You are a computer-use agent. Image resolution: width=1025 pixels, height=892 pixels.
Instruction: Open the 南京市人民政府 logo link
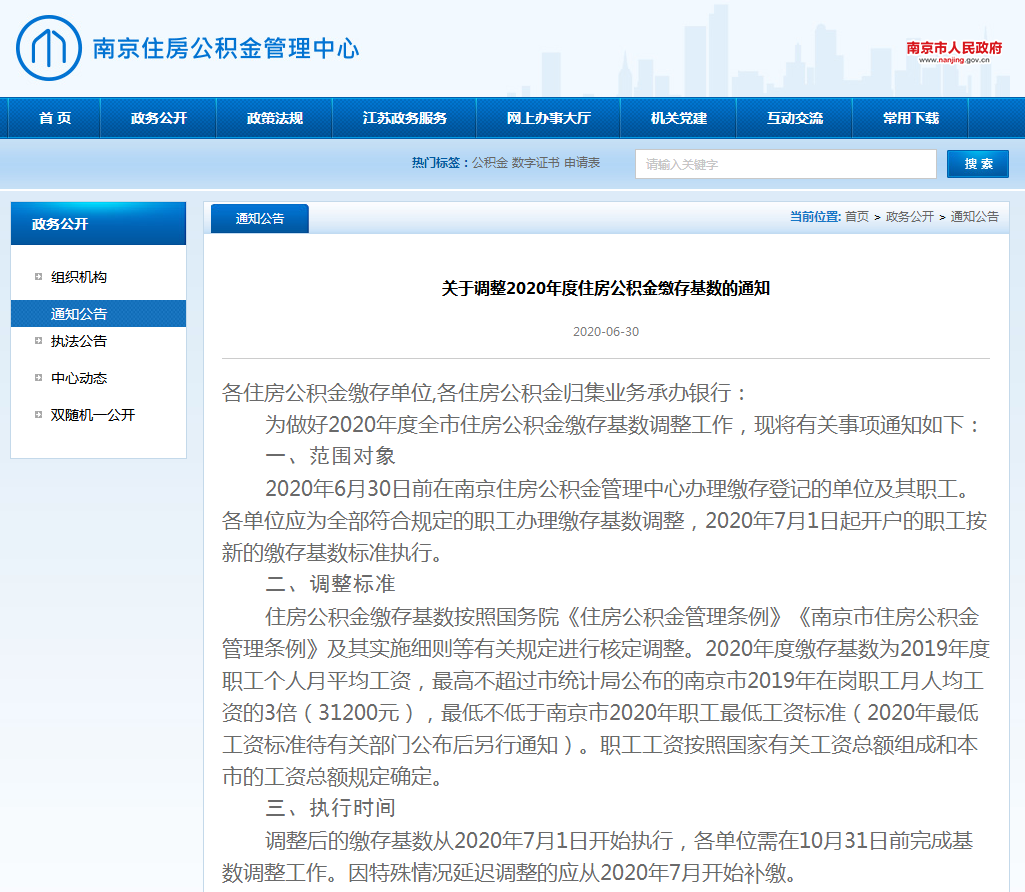[x=954, y=52]
